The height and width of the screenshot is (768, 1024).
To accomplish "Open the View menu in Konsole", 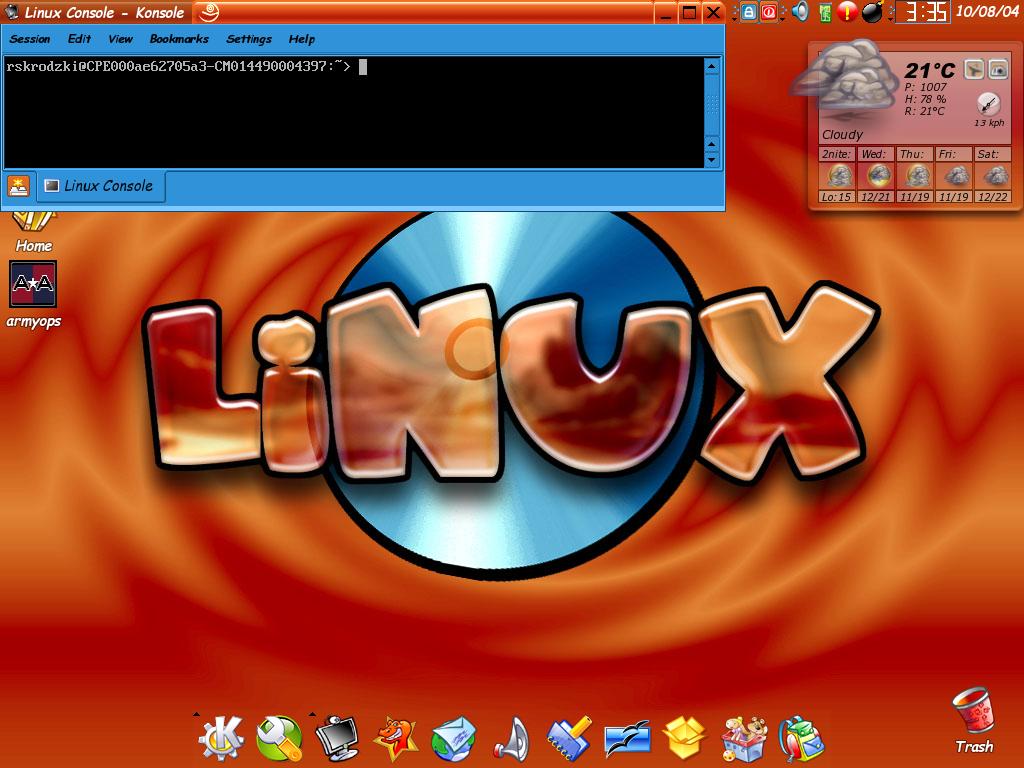I will [x=120, y=39].
